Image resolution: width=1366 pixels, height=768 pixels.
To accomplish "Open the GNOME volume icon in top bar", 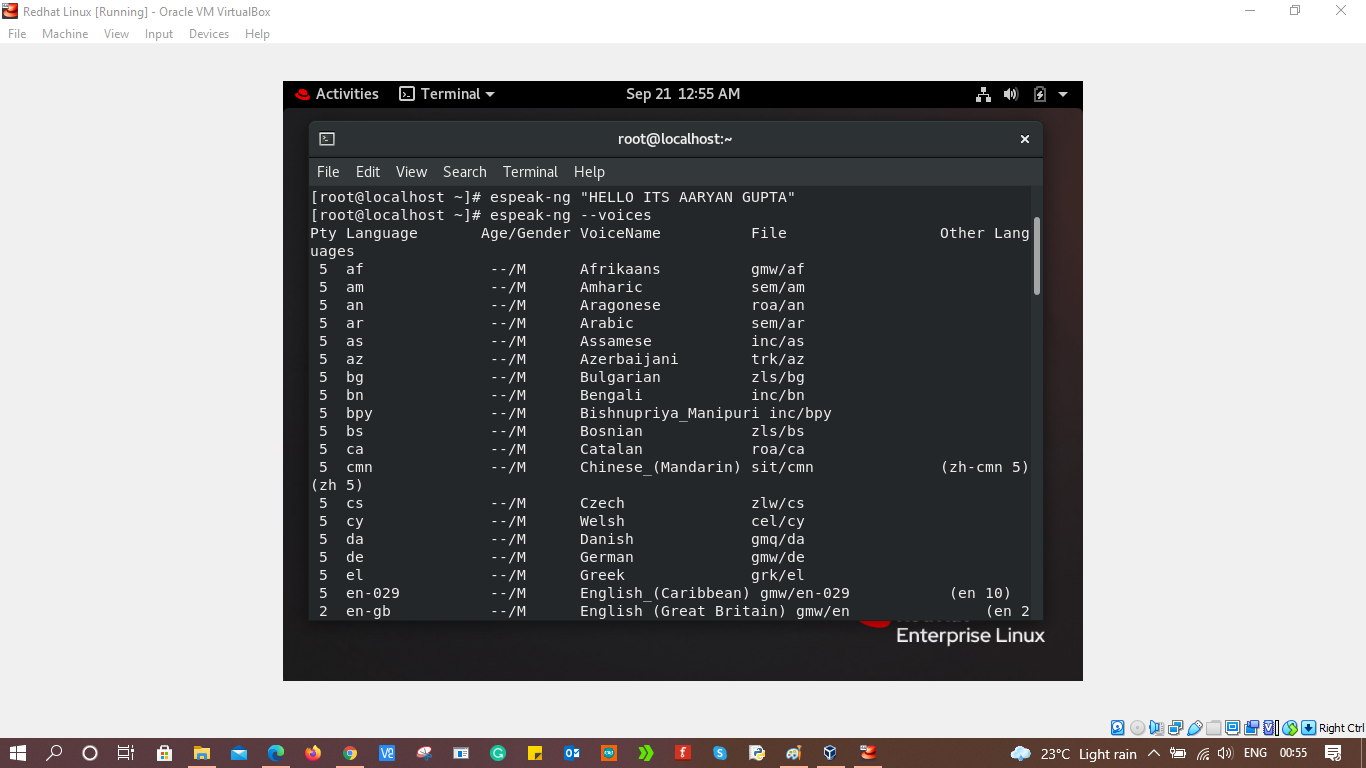I will click(x=1010, y=94).
